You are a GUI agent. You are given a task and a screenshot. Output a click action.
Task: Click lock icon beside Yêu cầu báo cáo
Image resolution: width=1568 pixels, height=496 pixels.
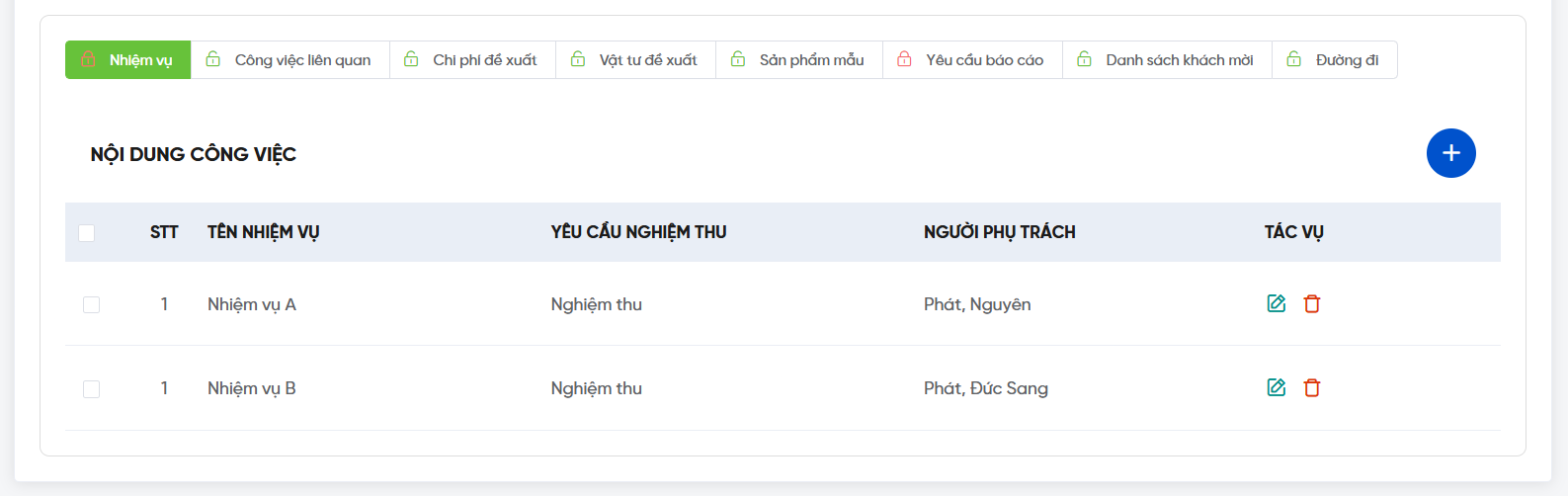[904, 59]
